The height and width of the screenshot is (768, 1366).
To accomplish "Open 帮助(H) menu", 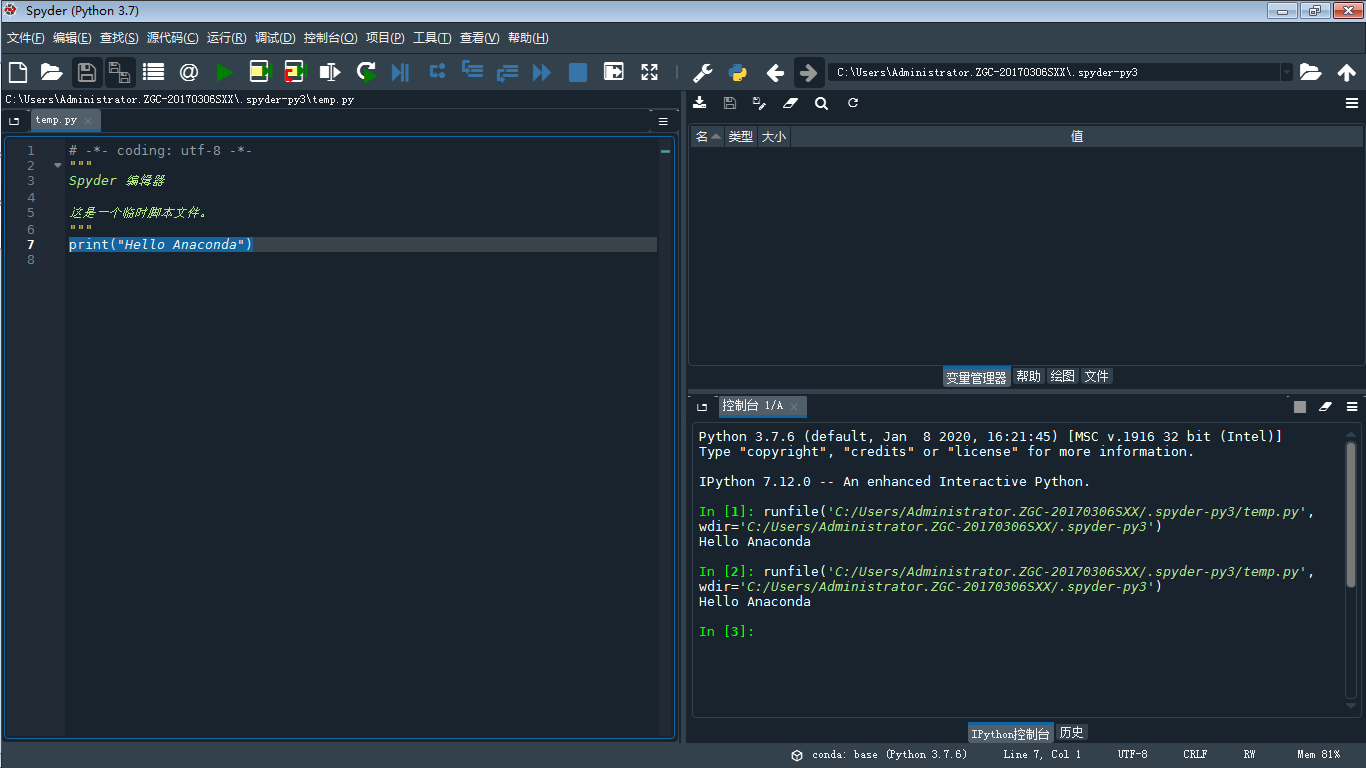I will pyautogui.click(x=528, y=38).
